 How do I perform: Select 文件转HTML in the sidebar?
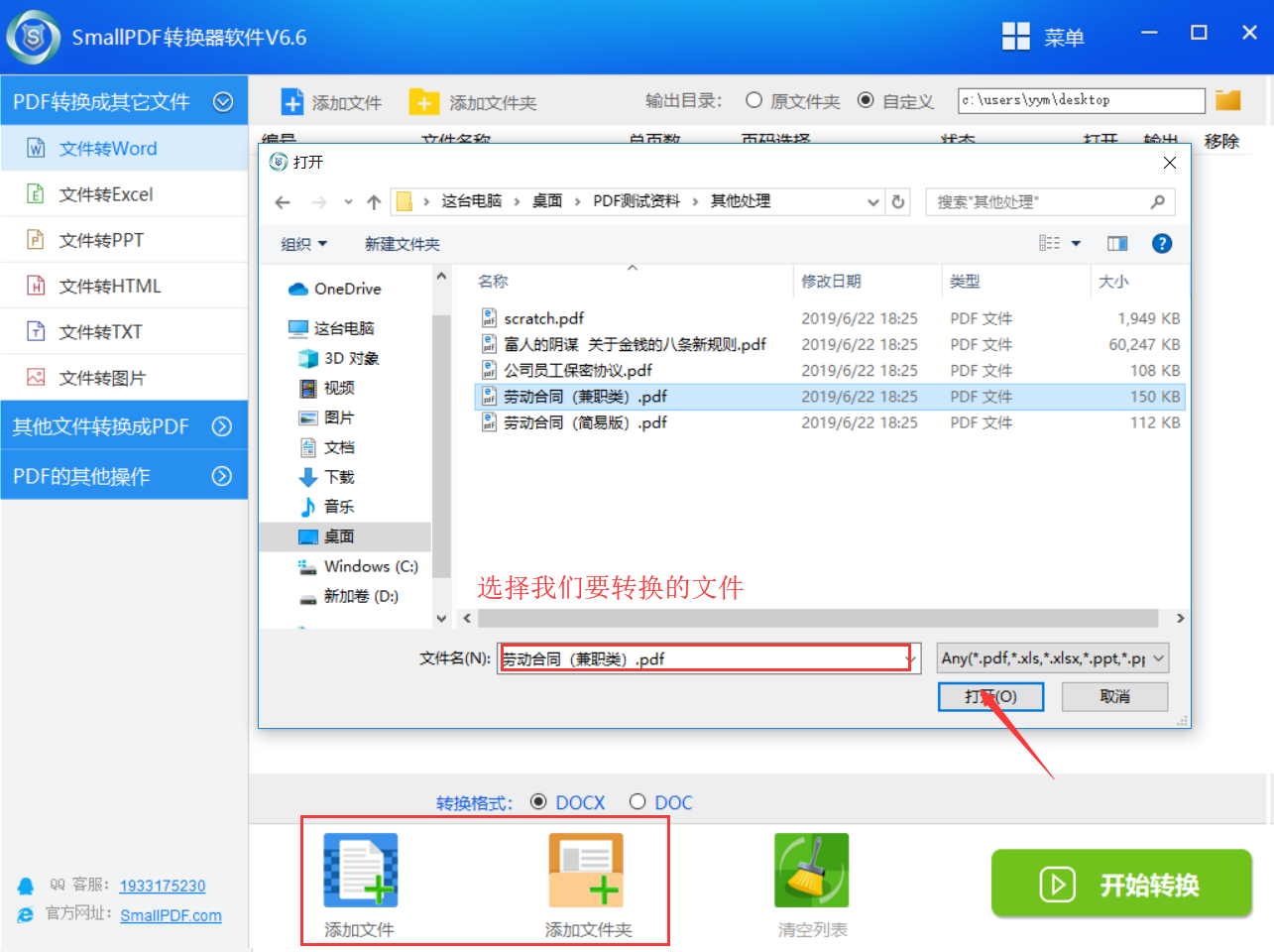124,286
